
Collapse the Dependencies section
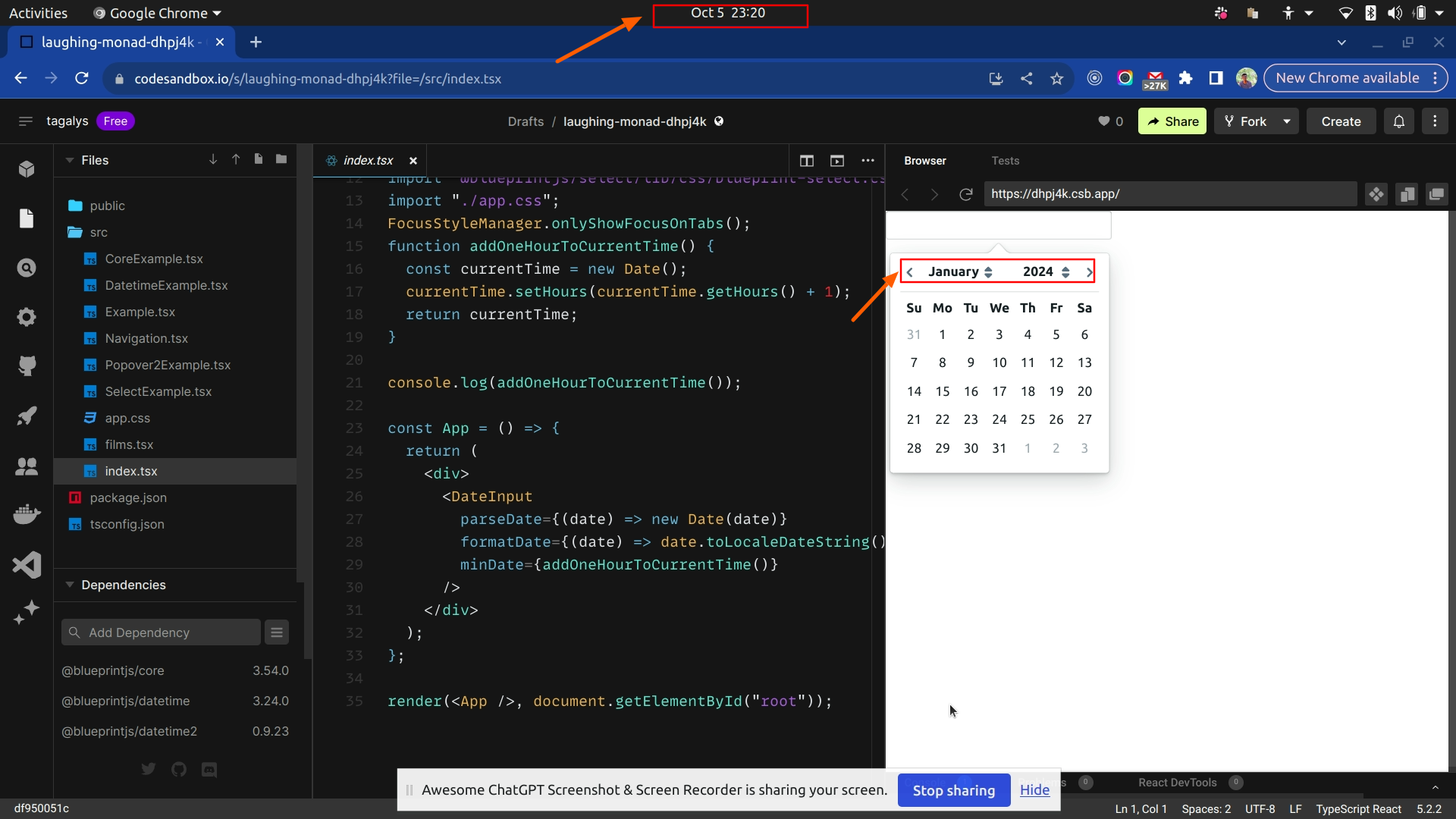[68, 585]
